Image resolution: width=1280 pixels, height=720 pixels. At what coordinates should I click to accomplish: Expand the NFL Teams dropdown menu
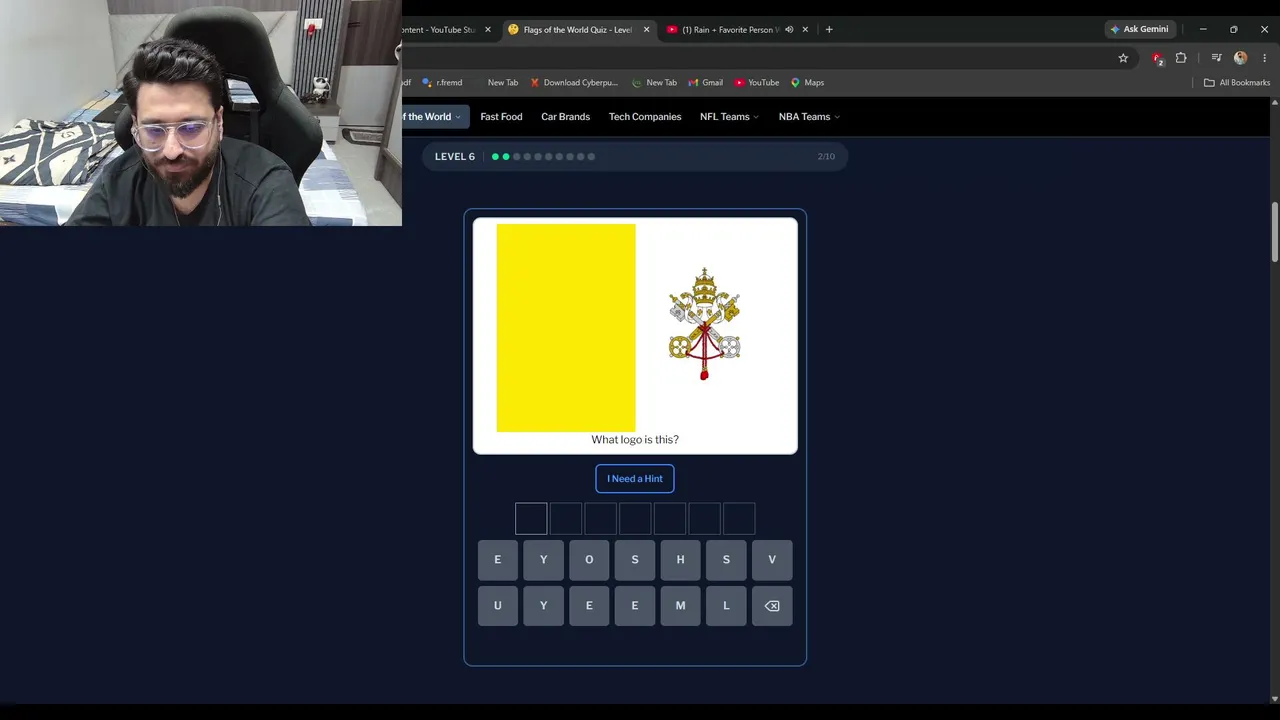[x=729, y=117]
